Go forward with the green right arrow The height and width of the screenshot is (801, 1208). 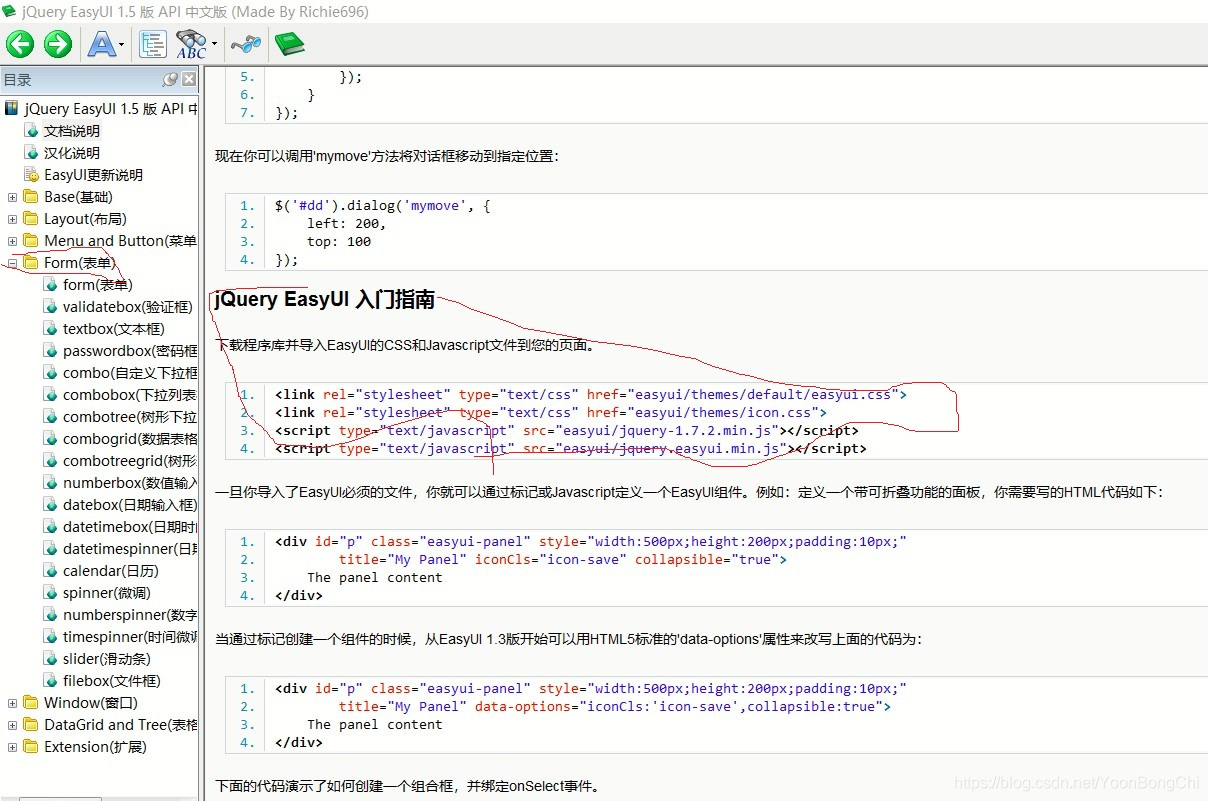pos(58,44)
